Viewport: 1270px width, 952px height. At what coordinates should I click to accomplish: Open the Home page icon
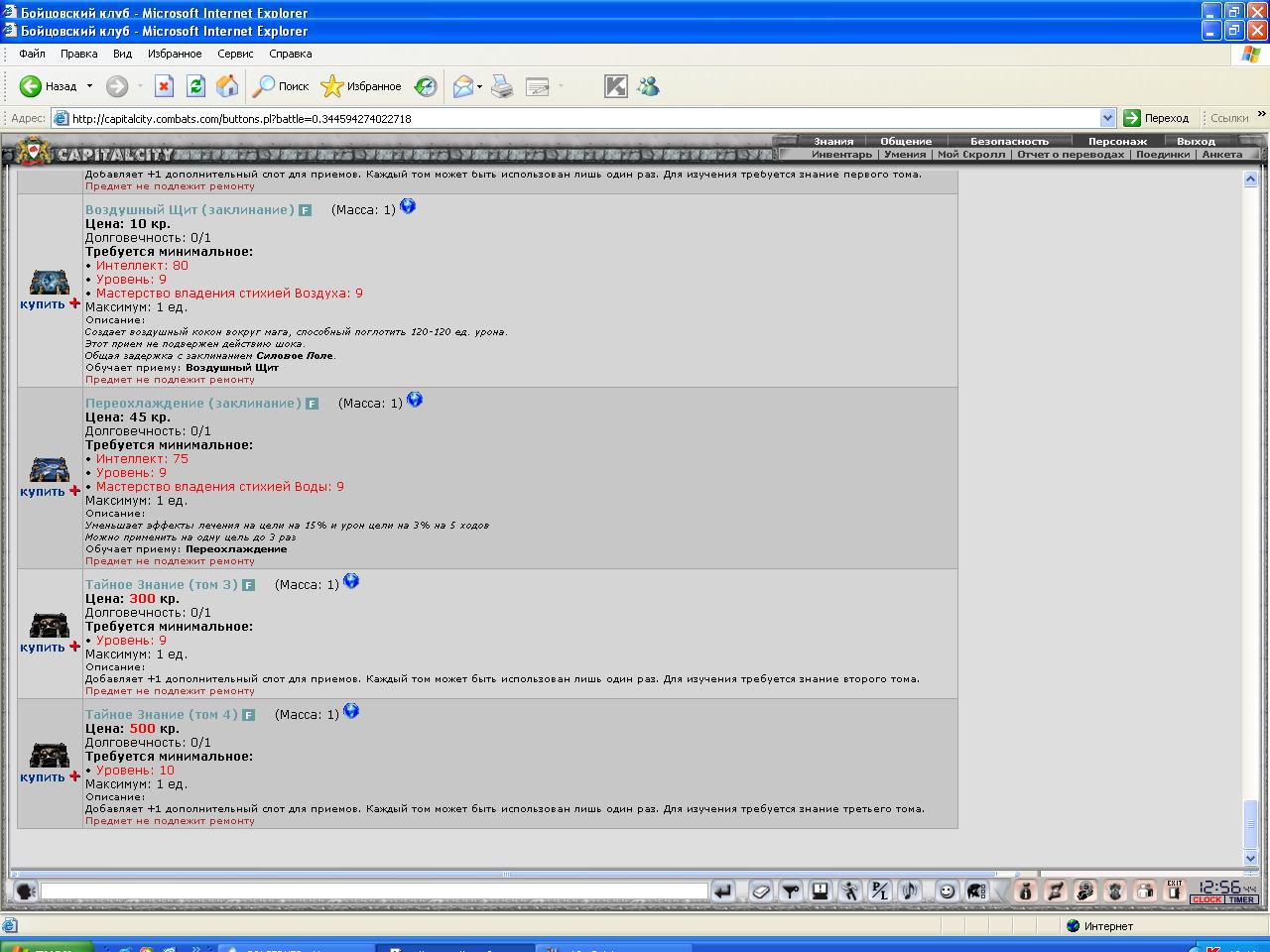point(227,86)
